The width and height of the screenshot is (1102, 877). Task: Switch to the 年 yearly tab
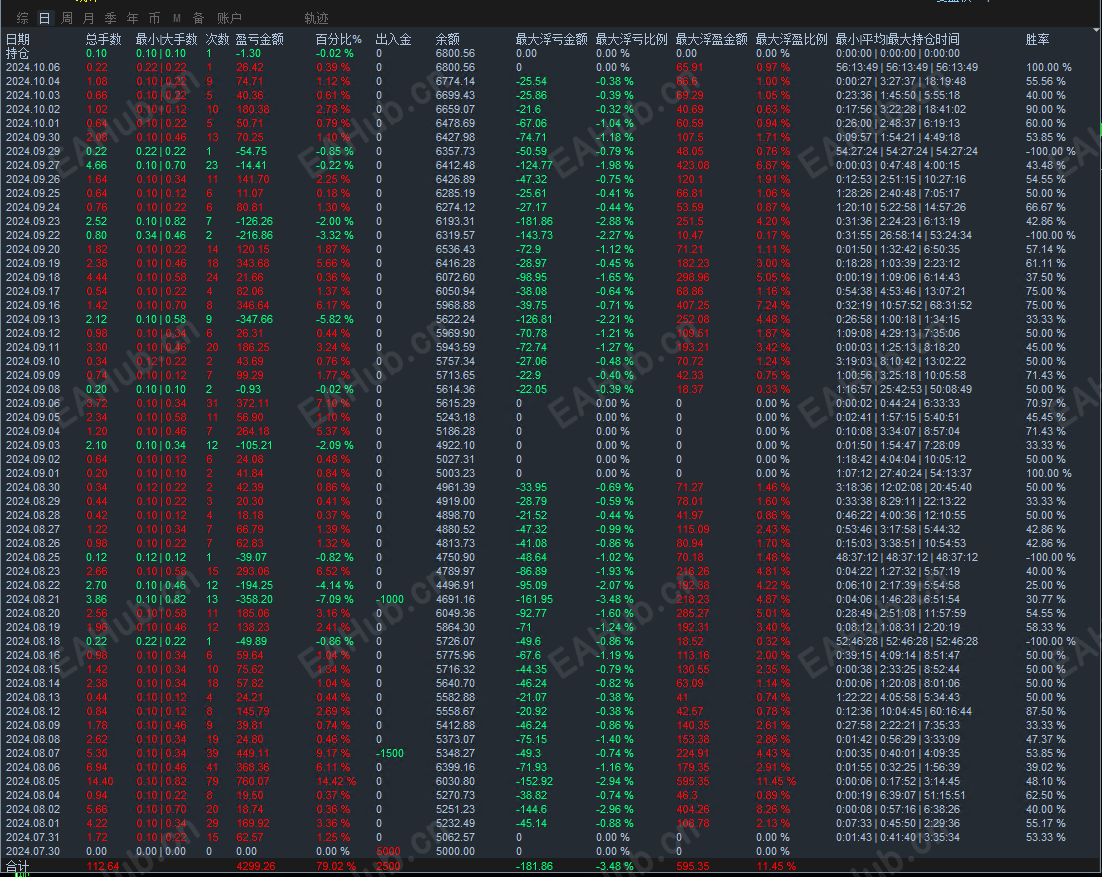point(132,18)
